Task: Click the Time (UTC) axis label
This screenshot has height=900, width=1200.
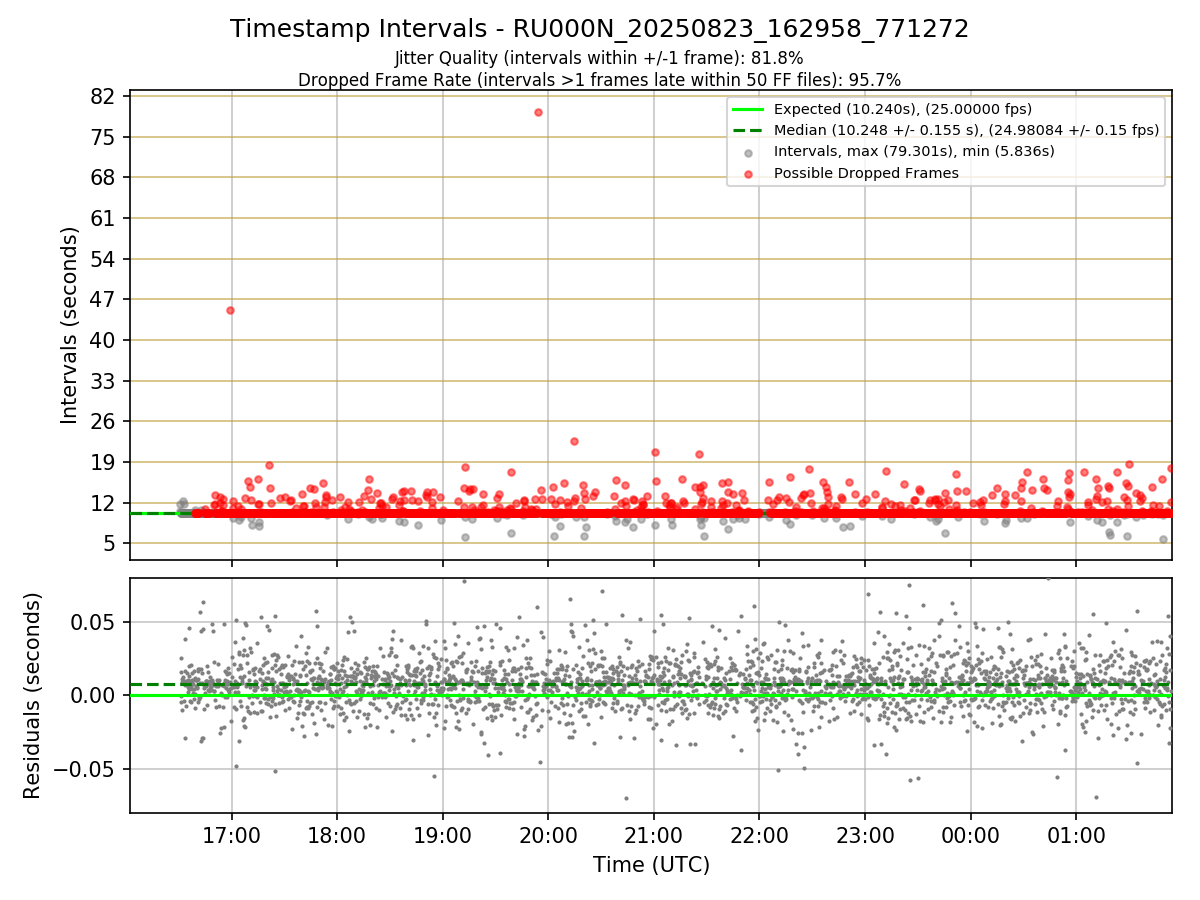Action: pyautogui.click(x=651, y=864)
